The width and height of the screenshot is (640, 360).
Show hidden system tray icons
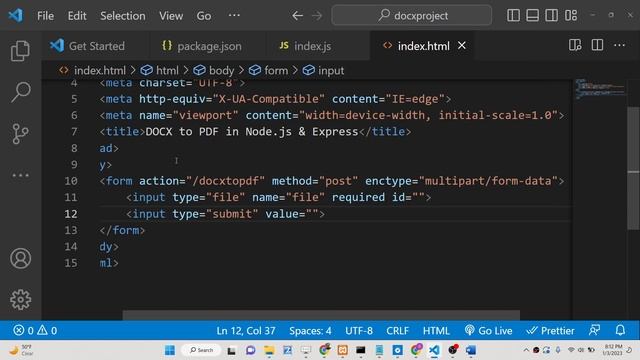point(526,350)
